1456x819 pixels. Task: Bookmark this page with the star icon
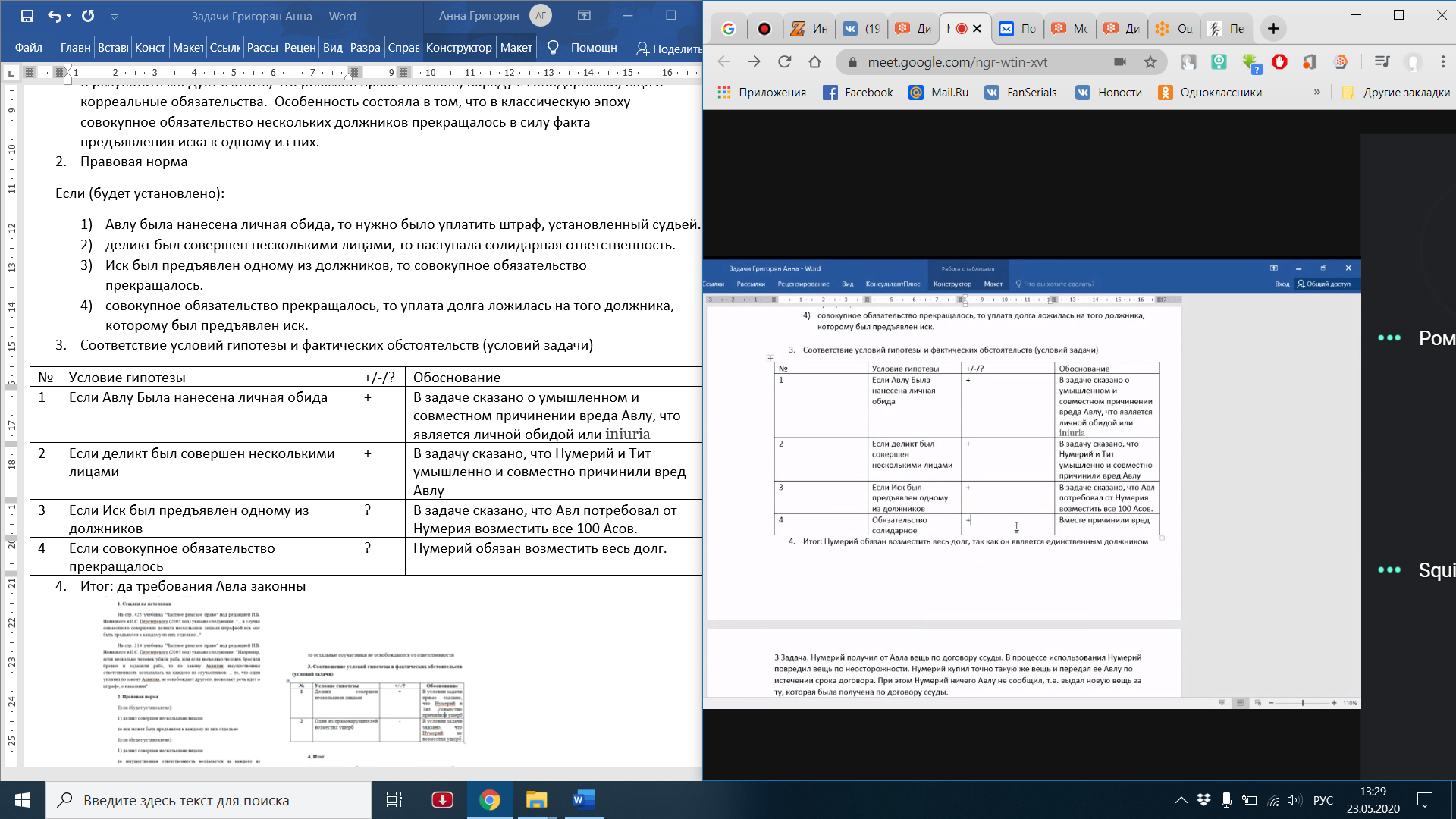pos(1150,62)
